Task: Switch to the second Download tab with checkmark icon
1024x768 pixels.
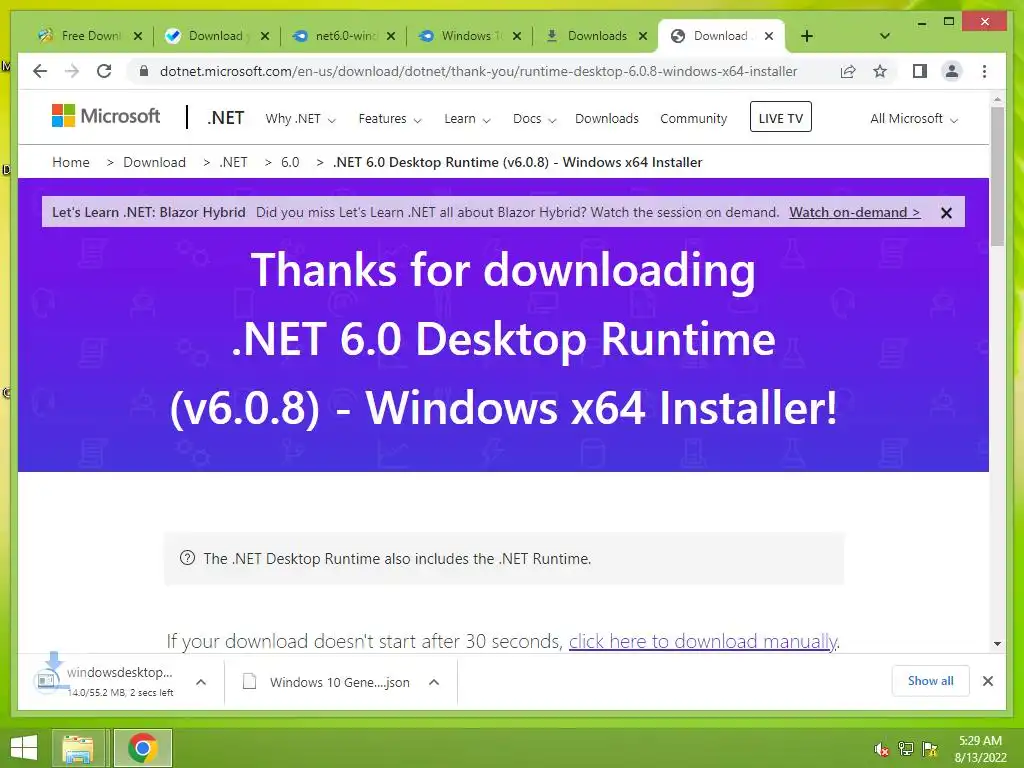Action: pyautogui.click(x=216, y=36)
